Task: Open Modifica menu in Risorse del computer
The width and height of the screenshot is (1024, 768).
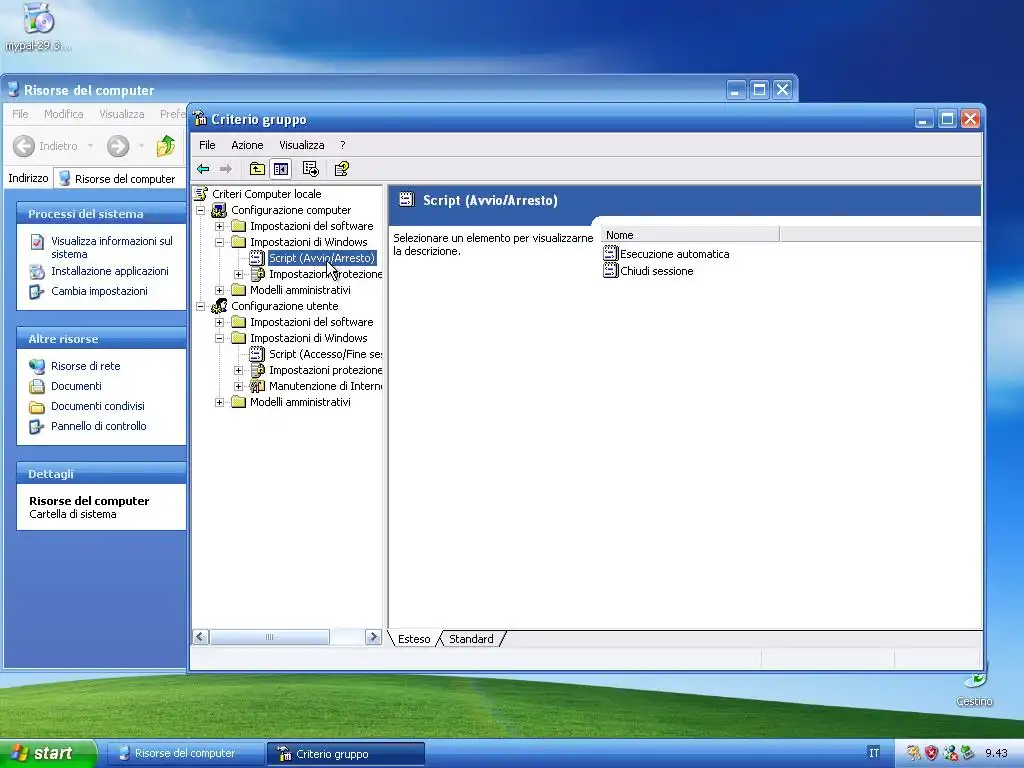Action: pyautogui.click(x=63, y=114)
